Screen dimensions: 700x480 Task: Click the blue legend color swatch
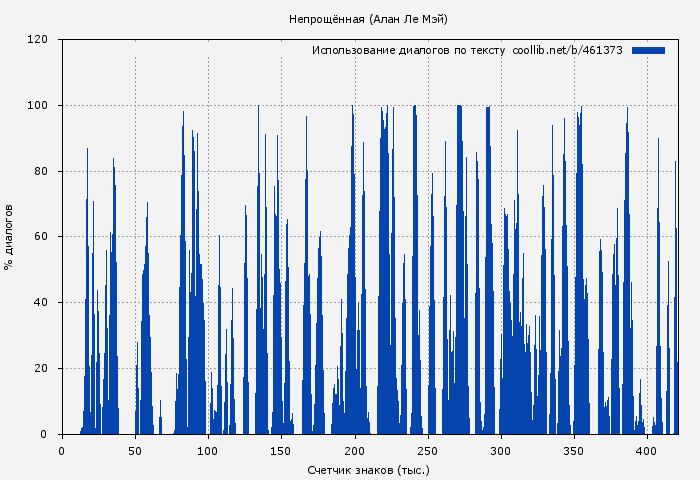[x=648, y=50]
